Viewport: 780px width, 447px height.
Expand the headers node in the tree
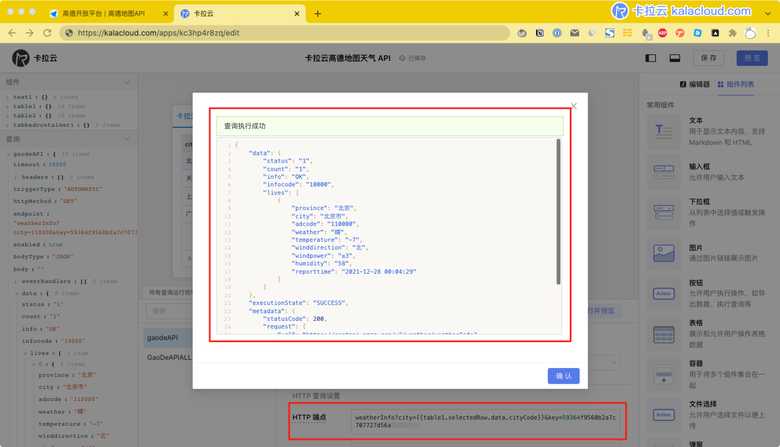[16, 177]
